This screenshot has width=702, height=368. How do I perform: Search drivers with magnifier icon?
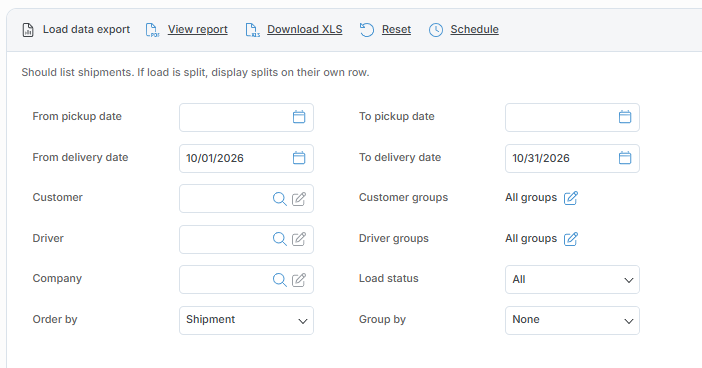point(279,239)
